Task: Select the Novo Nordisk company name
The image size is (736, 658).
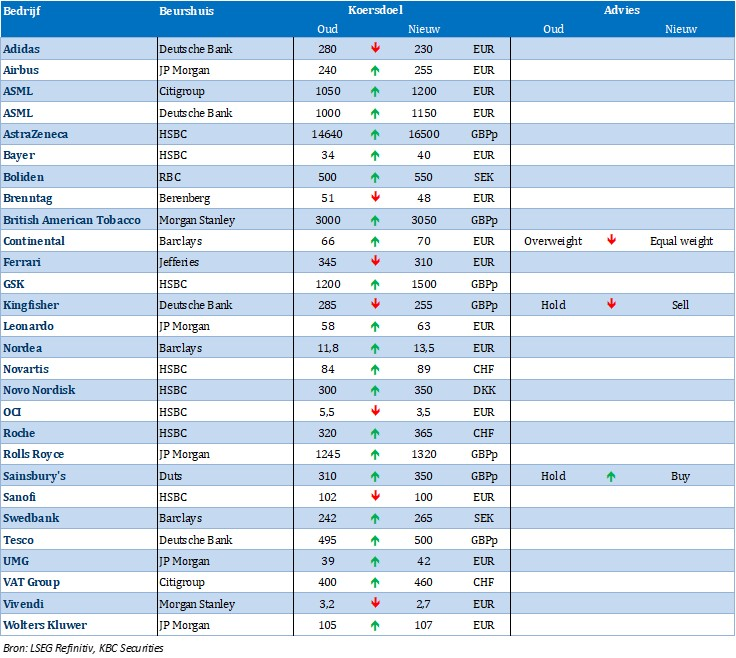Action: (x=39, y=391)
